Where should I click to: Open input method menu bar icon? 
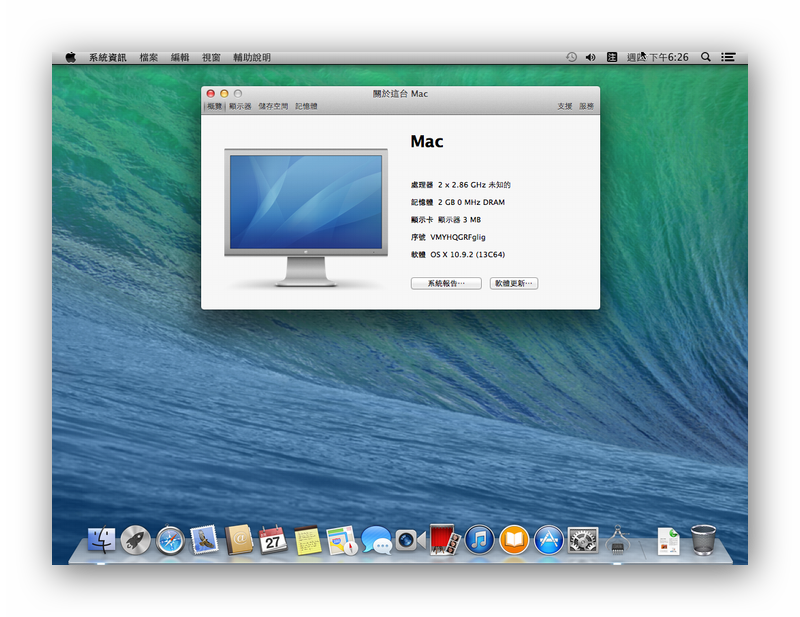(612, 57)
